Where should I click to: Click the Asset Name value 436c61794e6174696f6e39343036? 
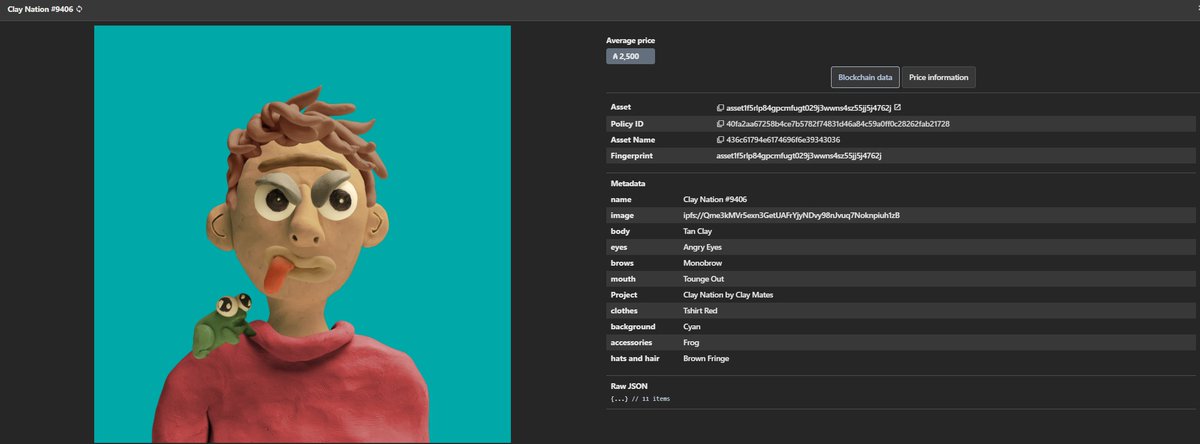point(783,139)
